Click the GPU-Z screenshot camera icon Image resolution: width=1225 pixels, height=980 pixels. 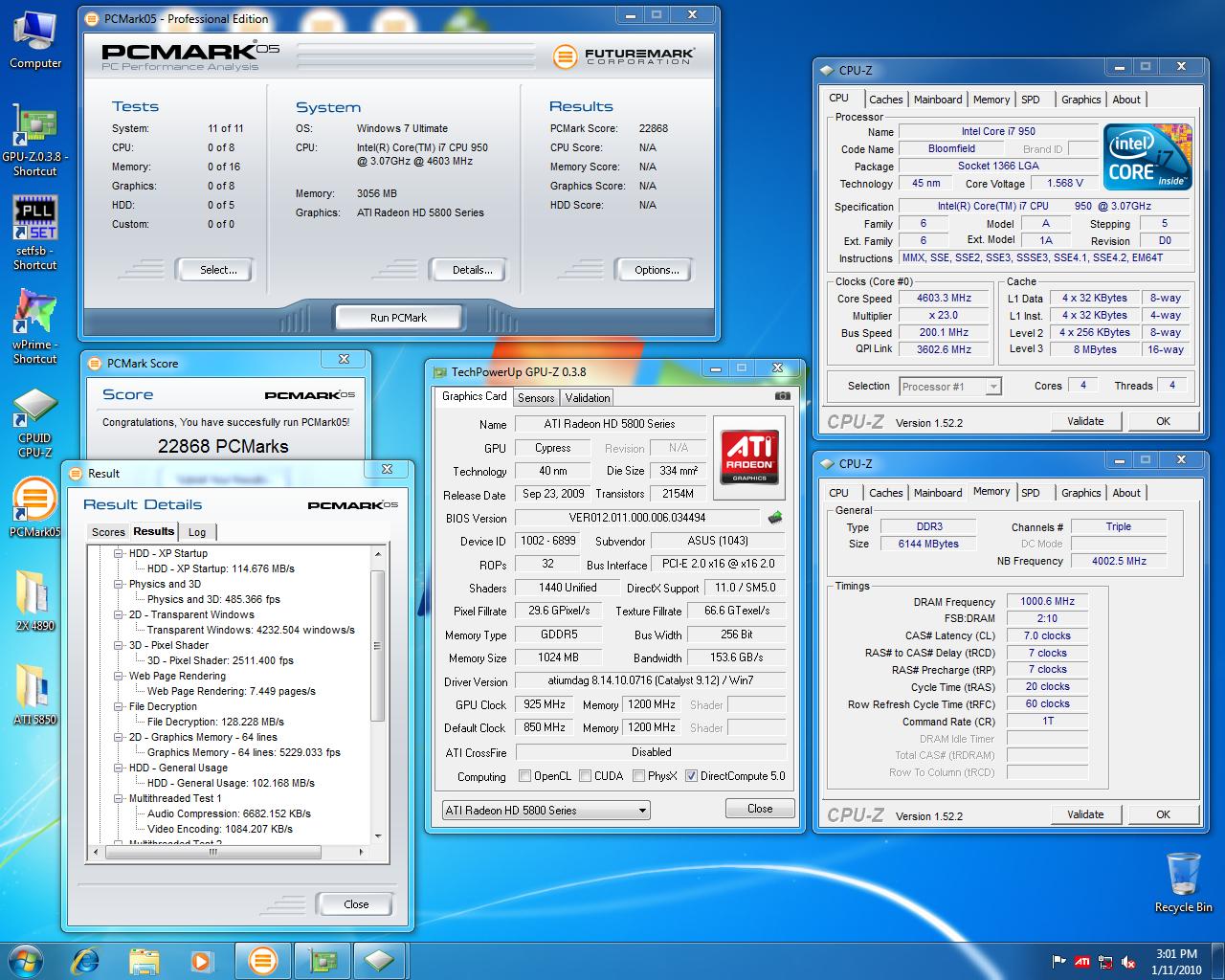click(782, 396)
